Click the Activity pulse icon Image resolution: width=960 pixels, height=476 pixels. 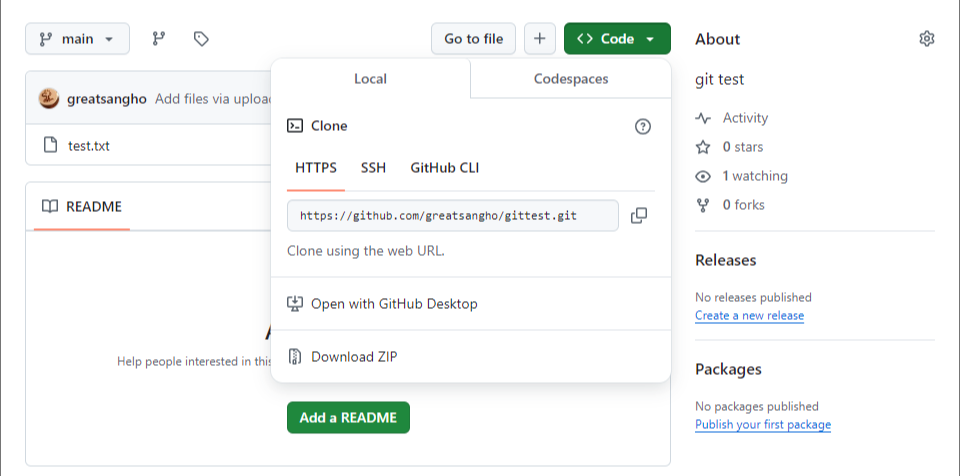click(703, 118)
